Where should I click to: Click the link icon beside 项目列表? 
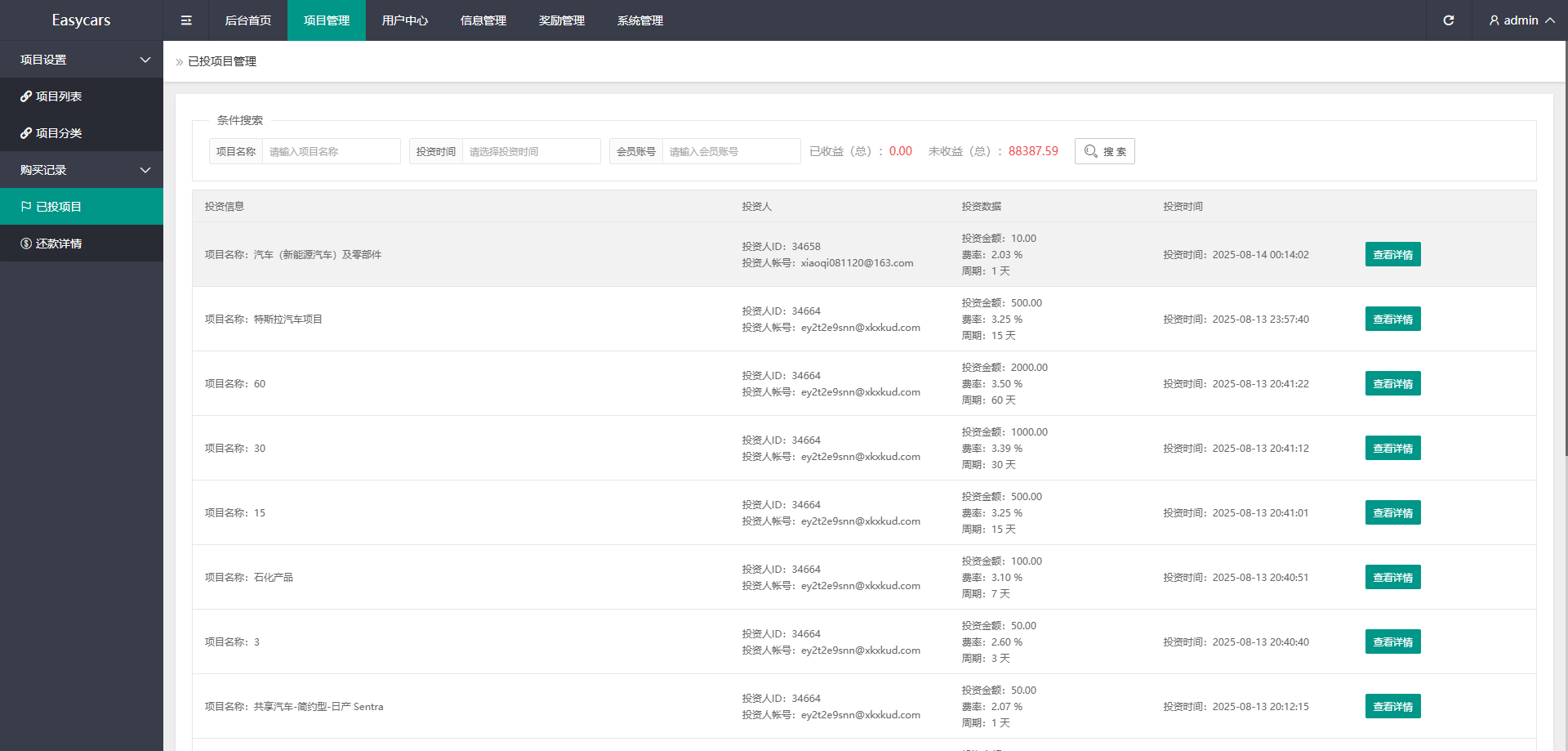26,96
